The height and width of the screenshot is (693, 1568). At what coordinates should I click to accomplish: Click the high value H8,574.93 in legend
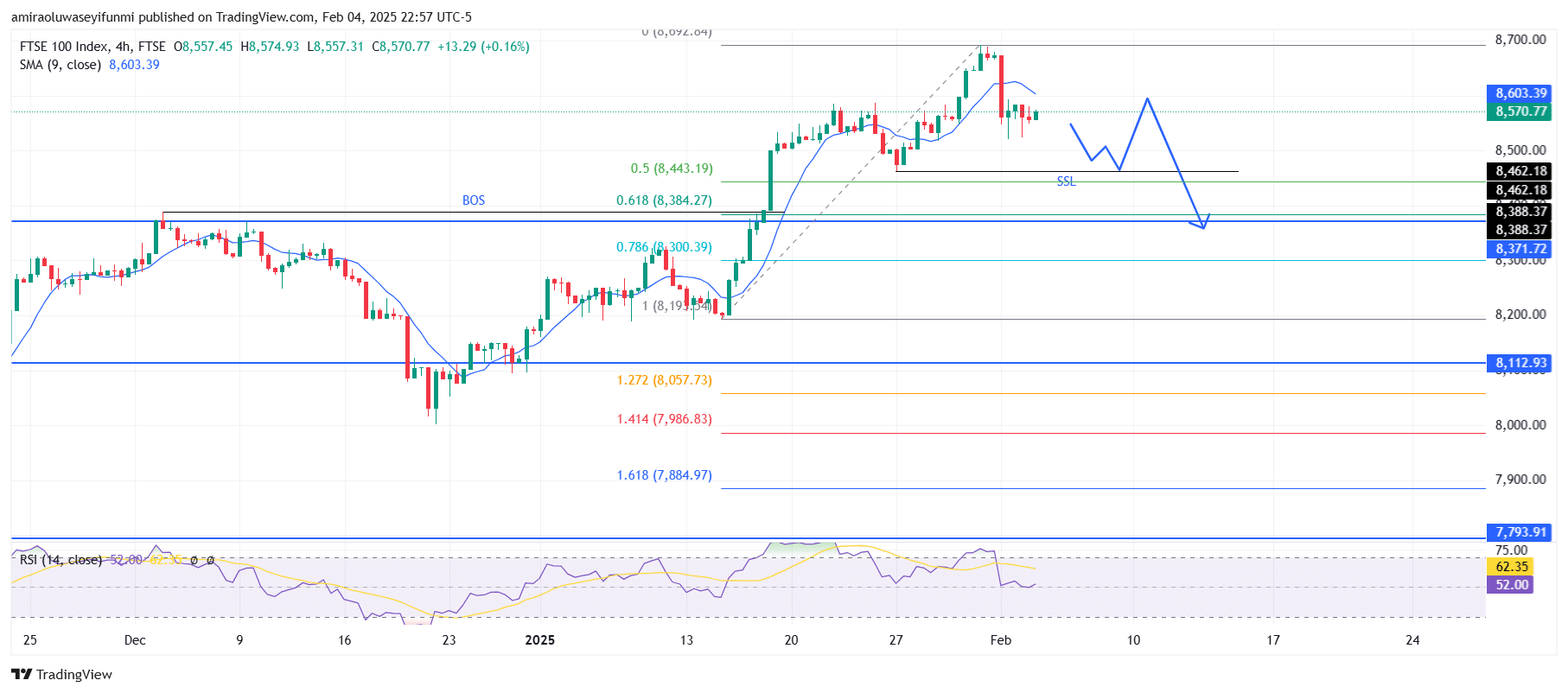point(270,47)
